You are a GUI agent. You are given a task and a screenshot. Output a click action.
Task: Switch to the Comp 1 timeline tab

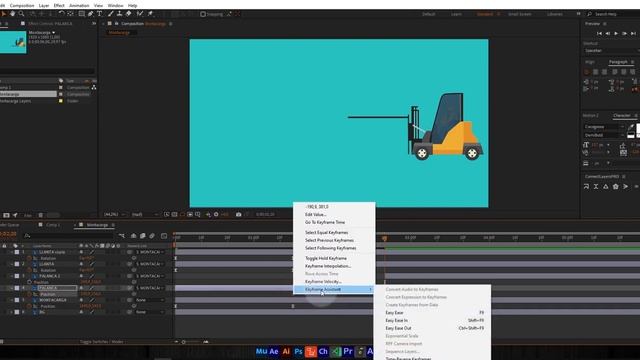tap(53, 225)
